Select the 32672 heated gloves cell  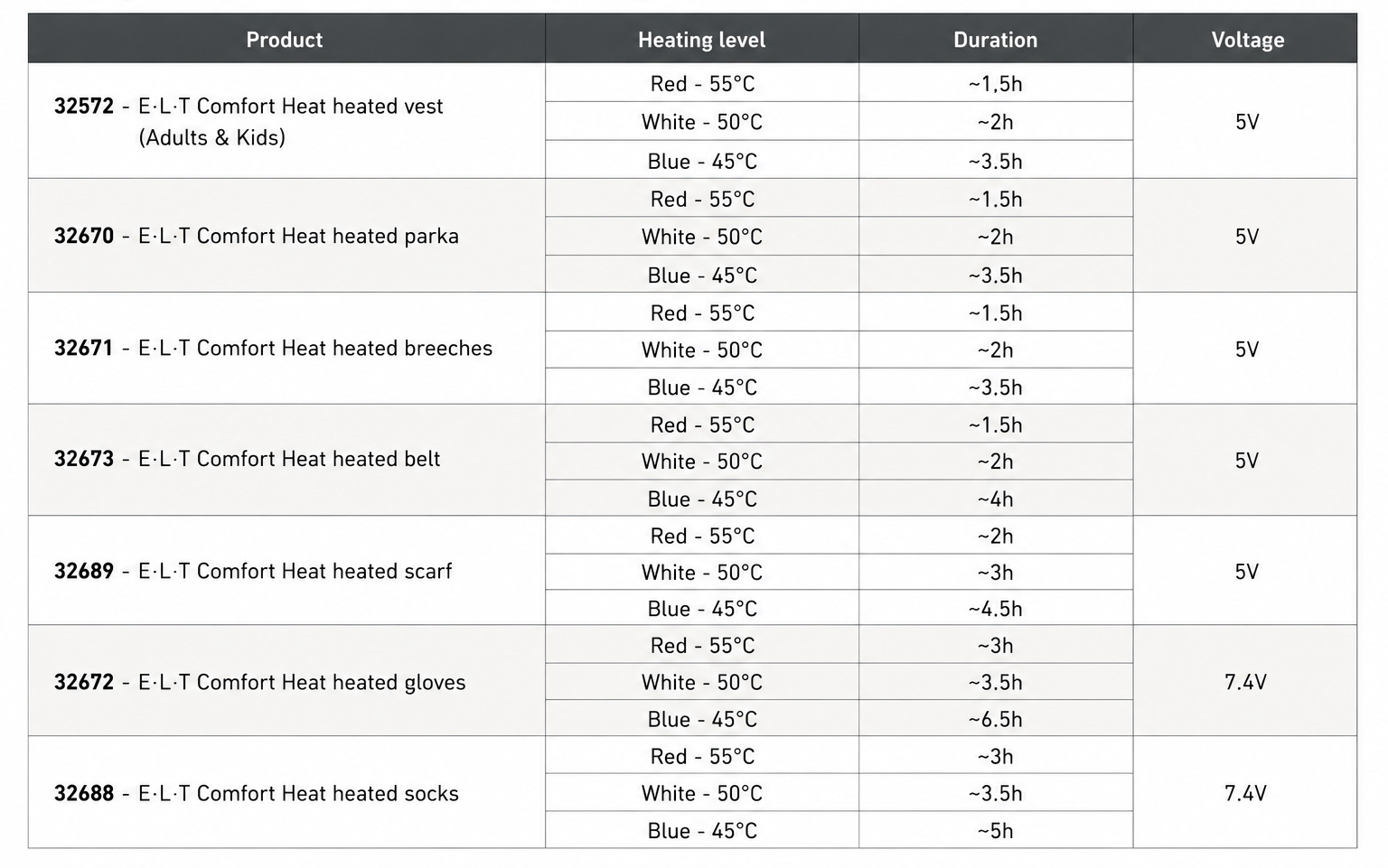click(x=286, y=681)
